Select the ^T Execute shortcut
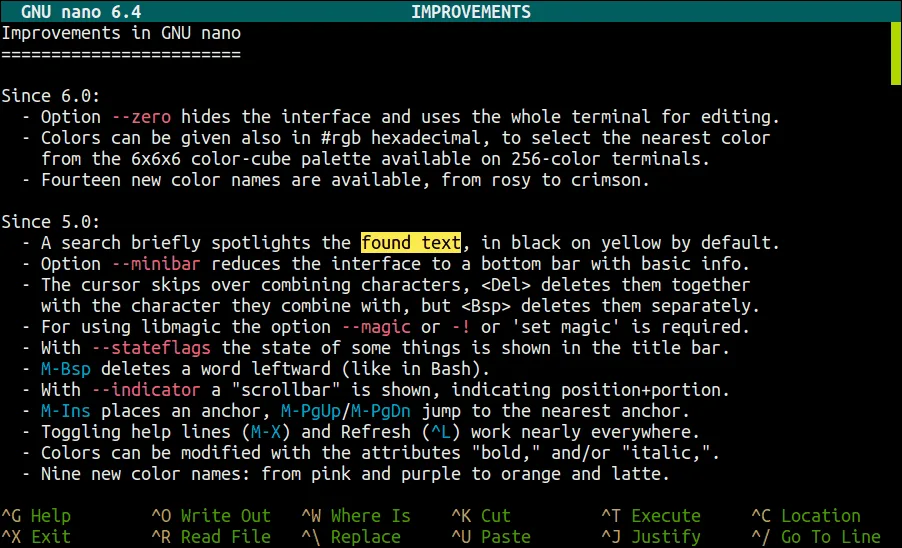 click(651, 516)
